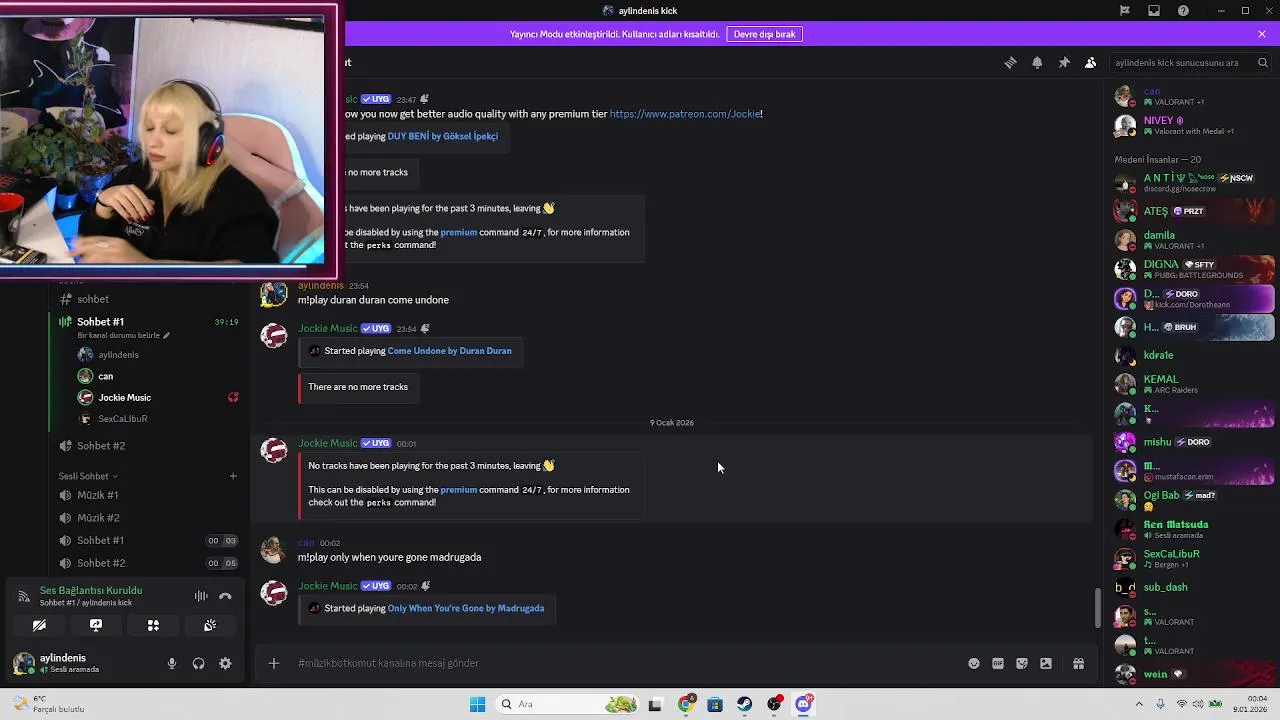
Task: Disconnect from voice with hang-up icon
Action: click(225, 596)
